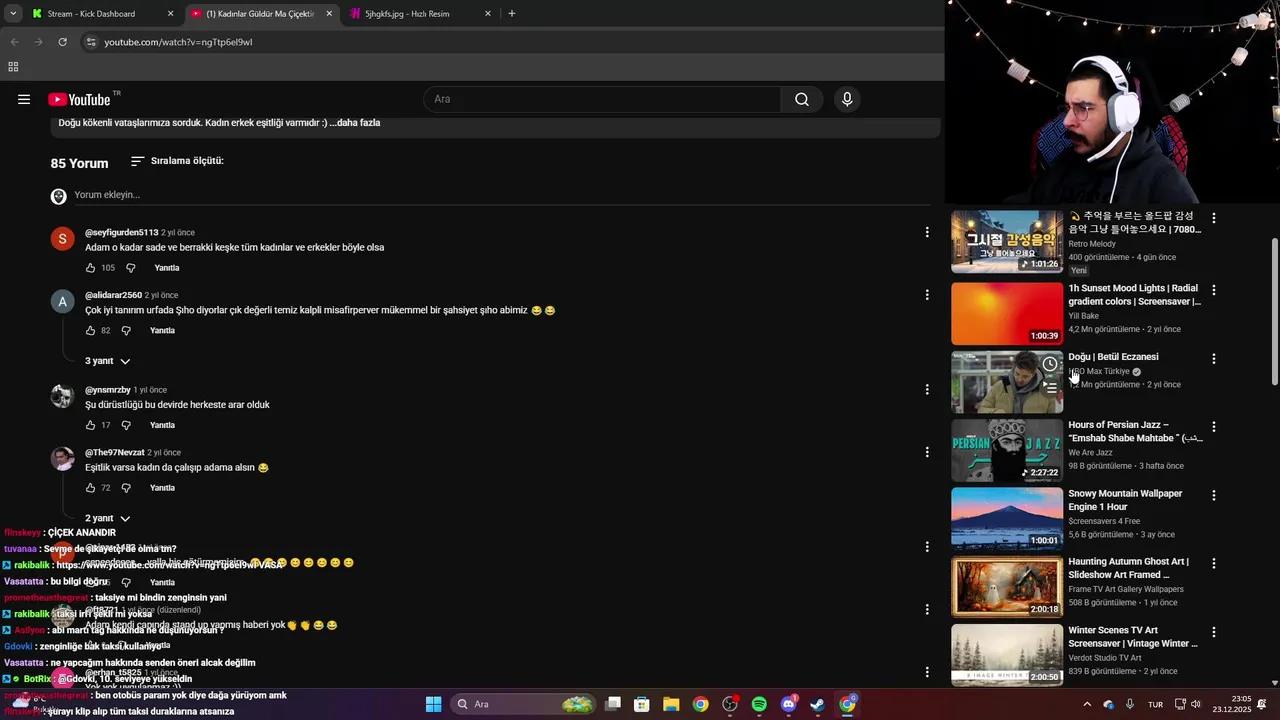Open options for 'Hours of Persian Jazz' video
This screenshot has height=720, width=1280.
point(1214,427)
